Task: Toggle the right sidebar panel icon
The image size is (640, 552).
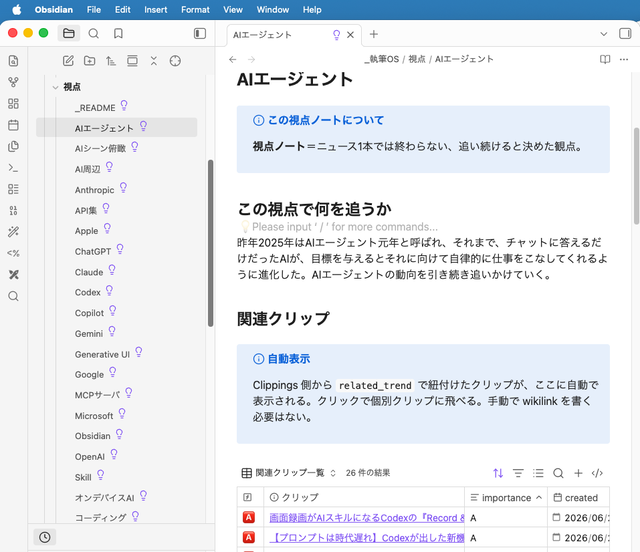Action: (x=625, y=33)
